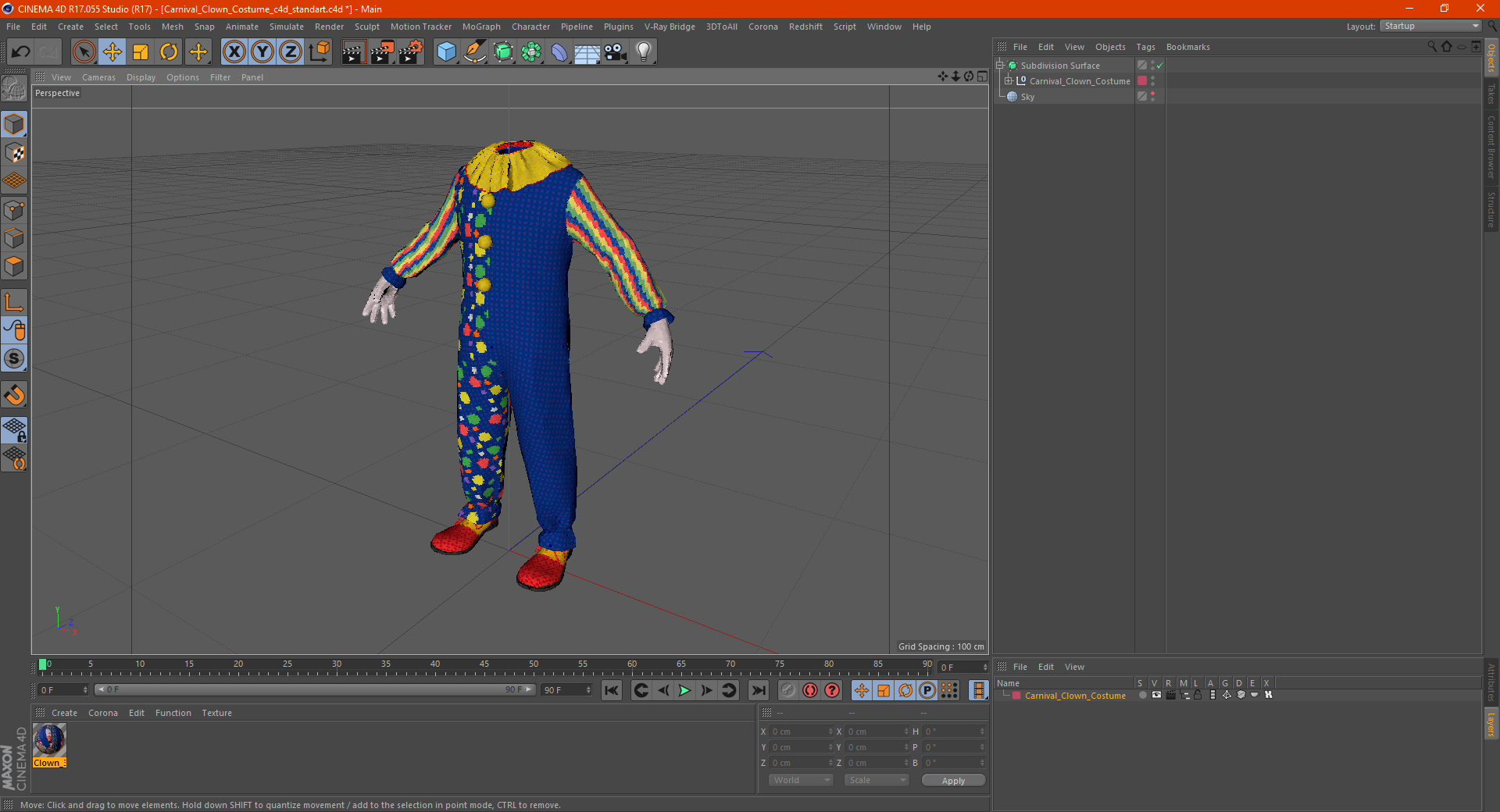Click the Undo arrow icon
Screen dimensions: 1500x812
click(x=21, y=52)
